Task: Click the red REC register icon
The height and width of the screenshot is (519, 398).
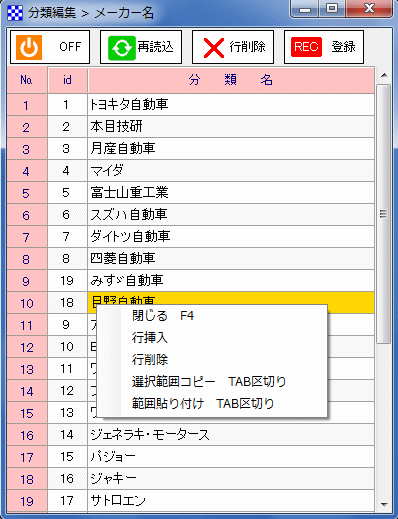Action: point(306,47)
